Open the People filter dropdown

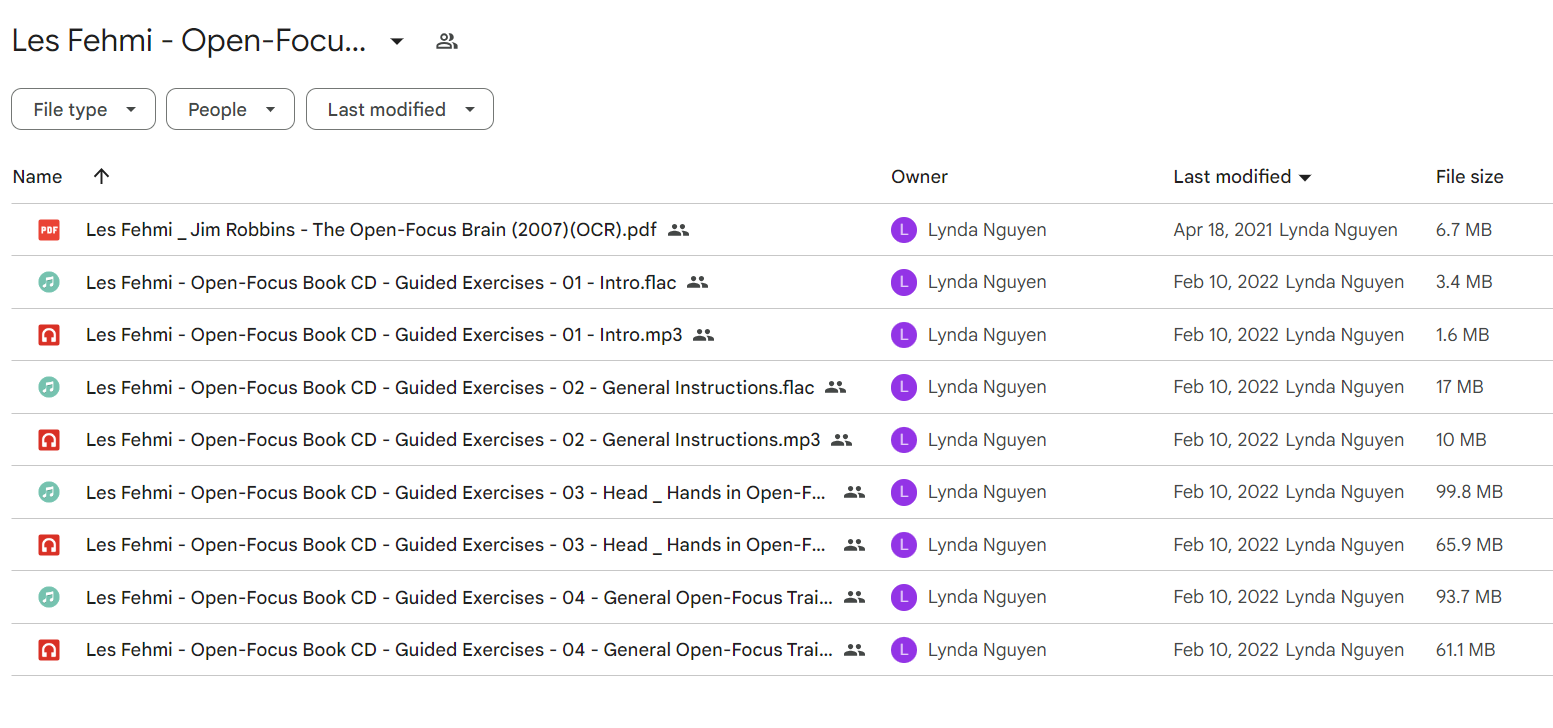coord(230,109)
